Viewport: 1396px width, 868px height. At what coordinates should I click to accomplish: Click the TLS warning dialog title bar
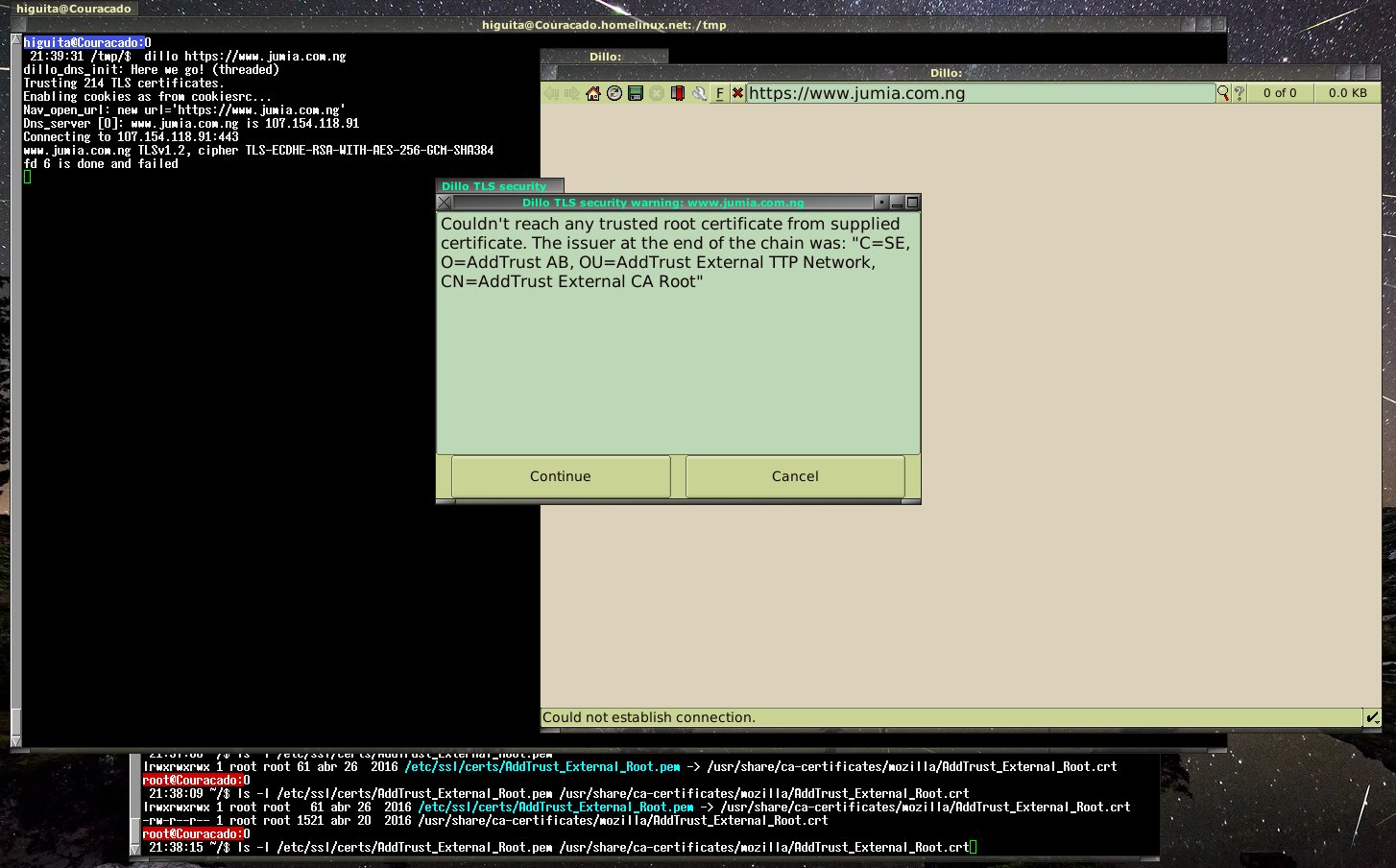click(663, 203)
